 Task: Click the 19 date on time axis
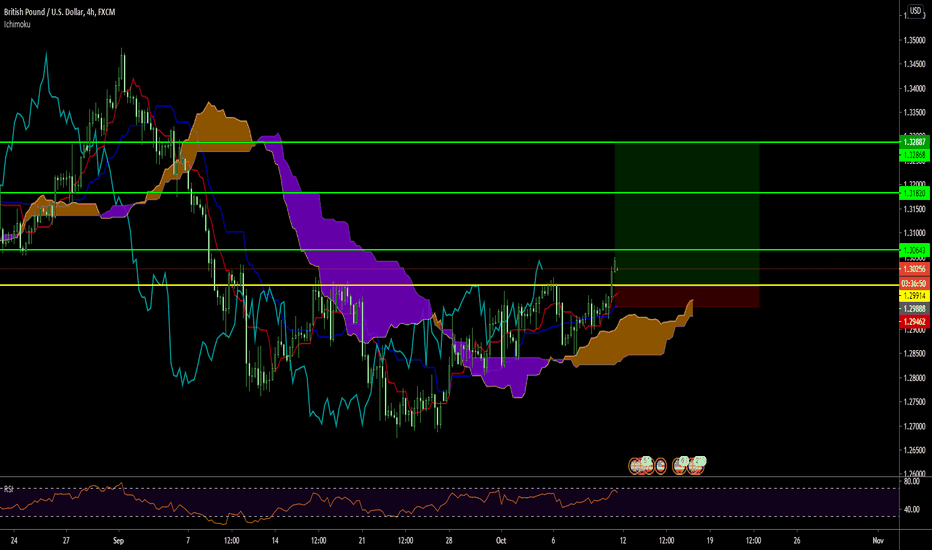[710, 540]
